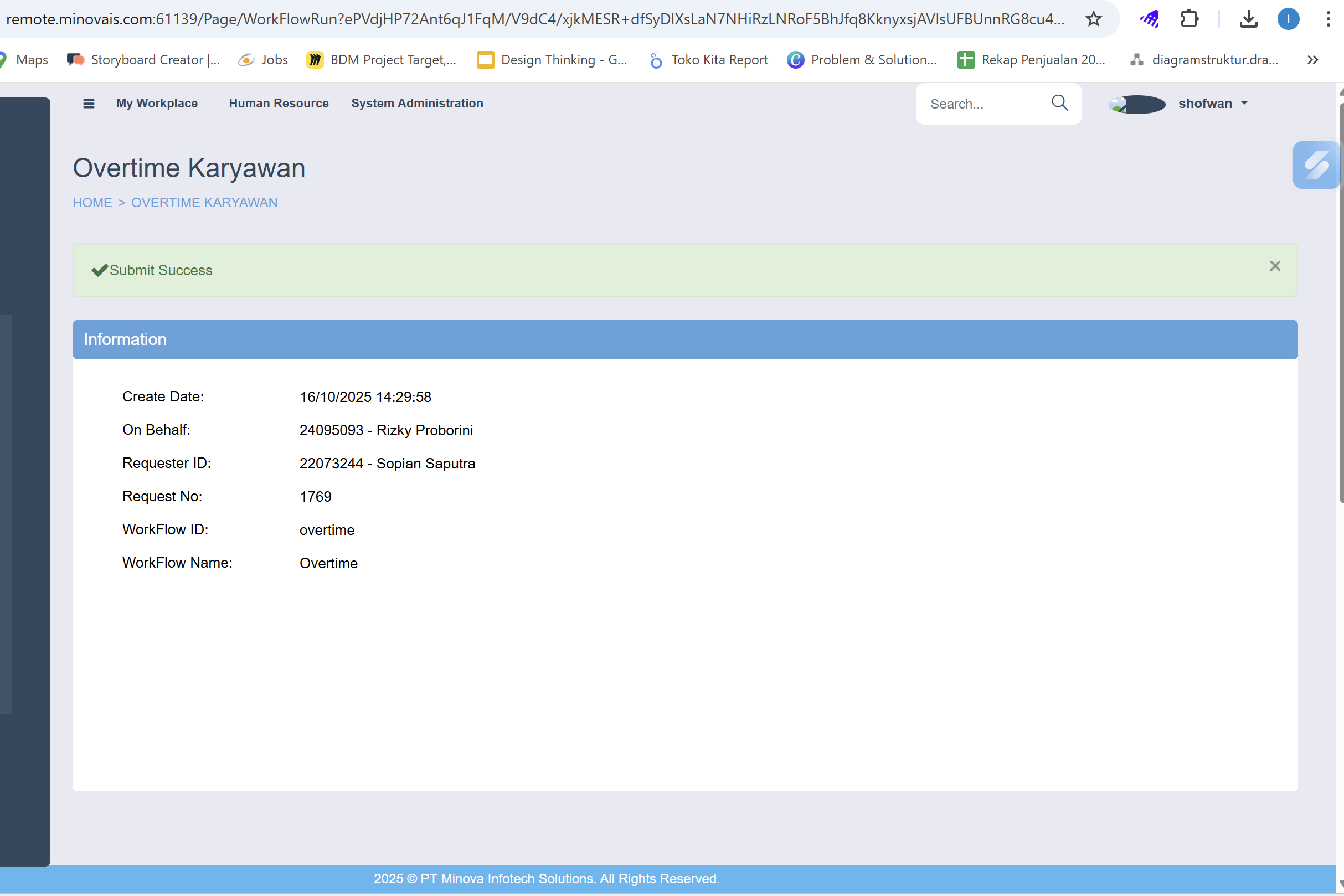Click the blue floating widget icon
Viewport: 1344px width, 896px height.
click(x=1315, y=165)
